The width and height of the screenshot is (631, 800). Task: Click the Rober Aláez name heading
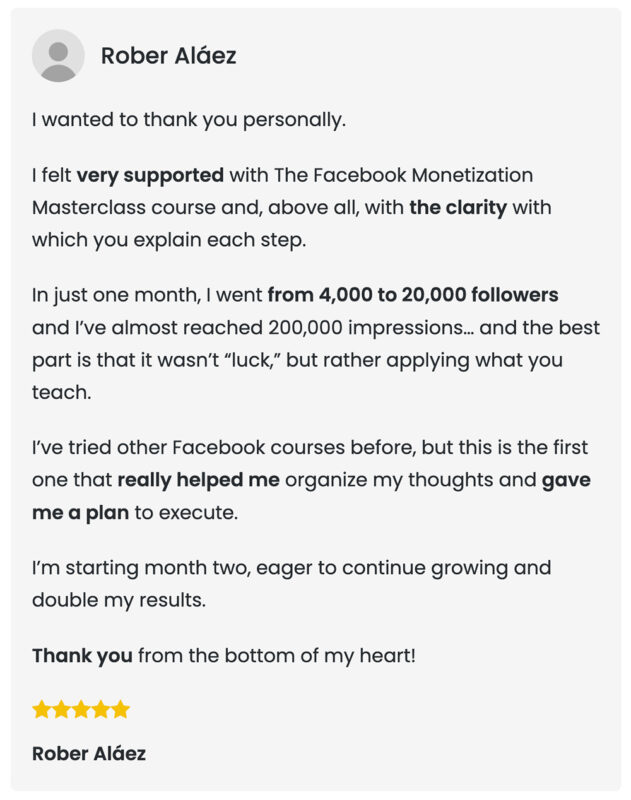tap(168, 56)
